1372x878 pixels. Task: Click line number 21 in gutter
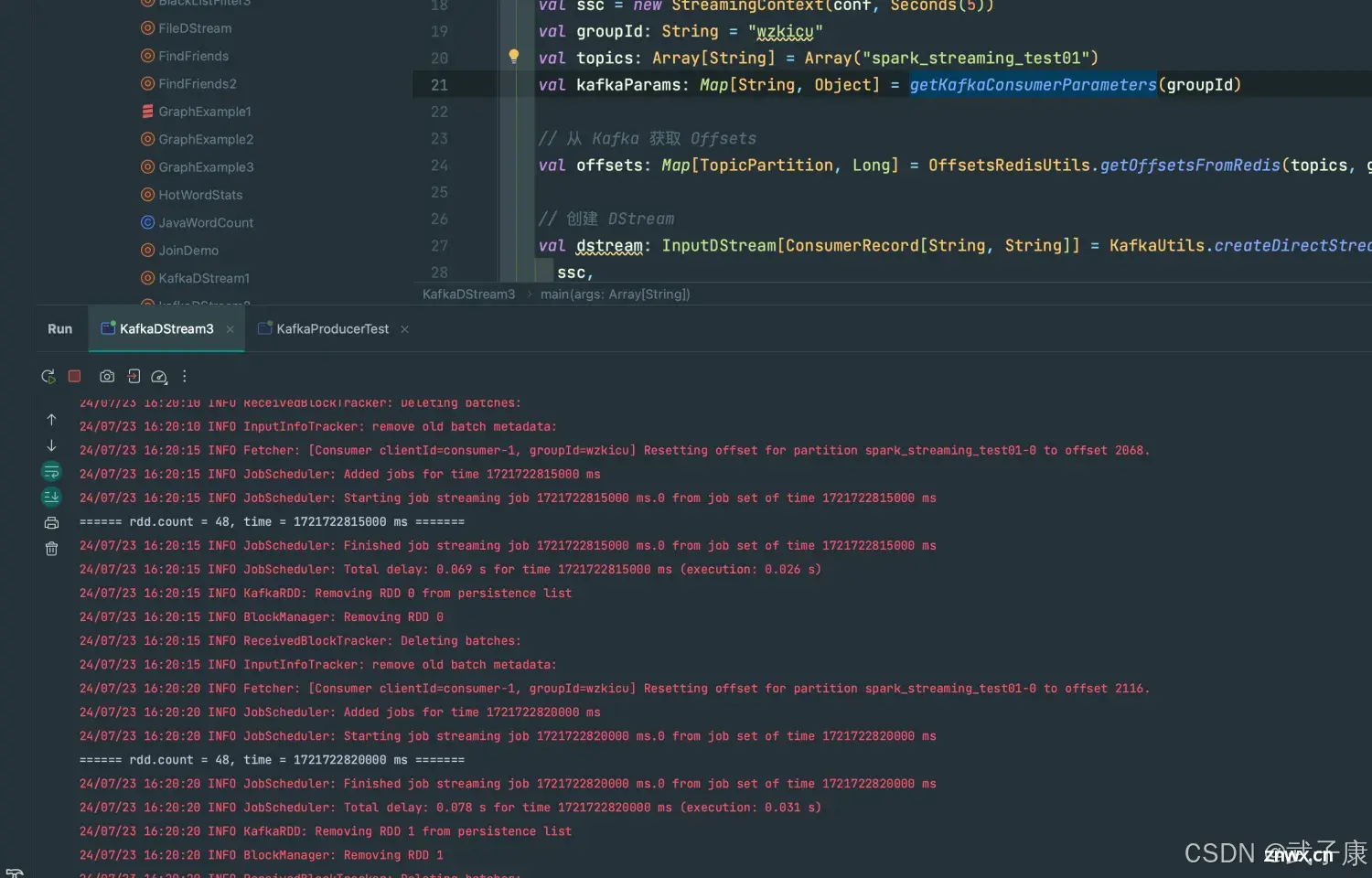(x=439, y=84)
